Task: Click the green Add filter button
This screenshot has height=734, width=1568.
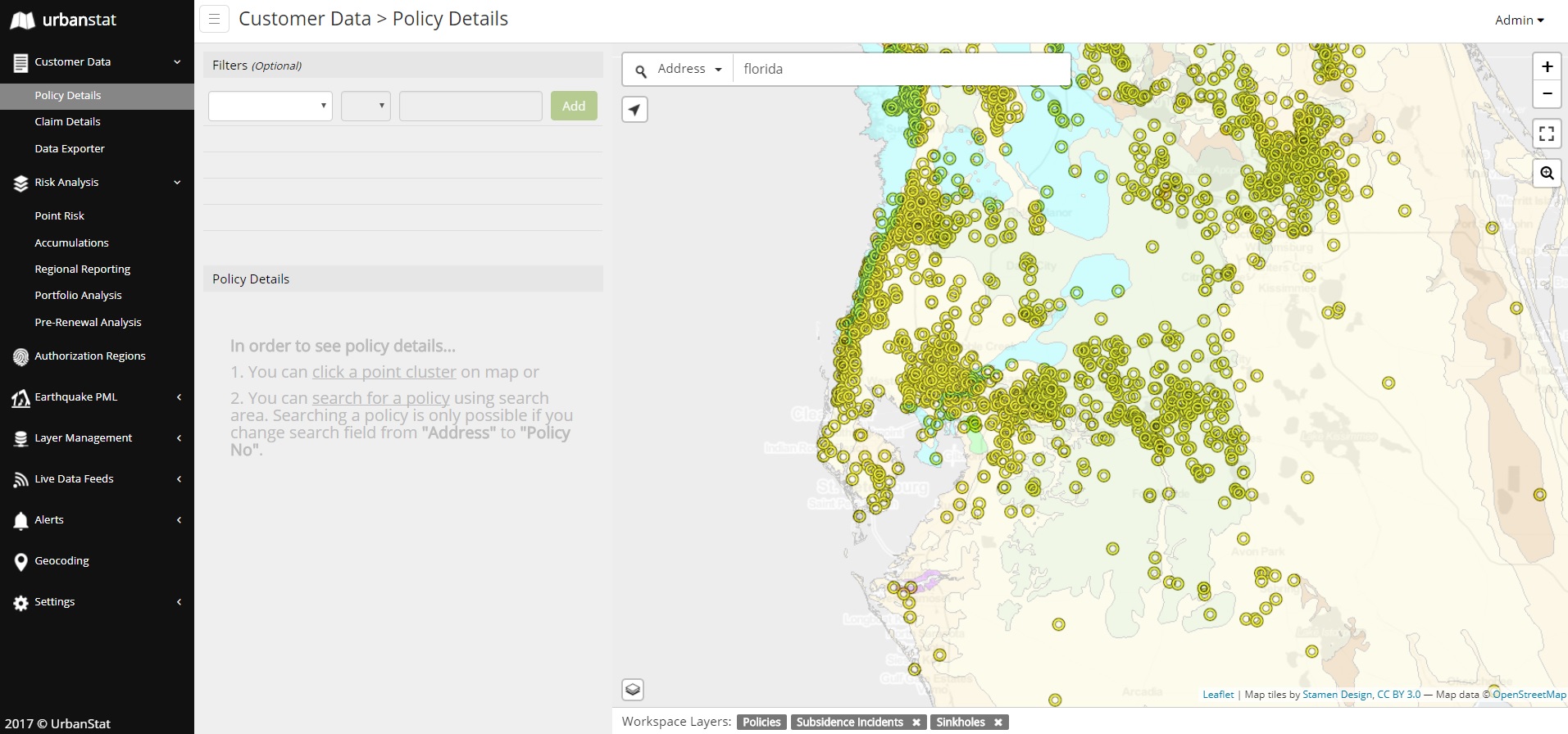Action: pos(574,106)
